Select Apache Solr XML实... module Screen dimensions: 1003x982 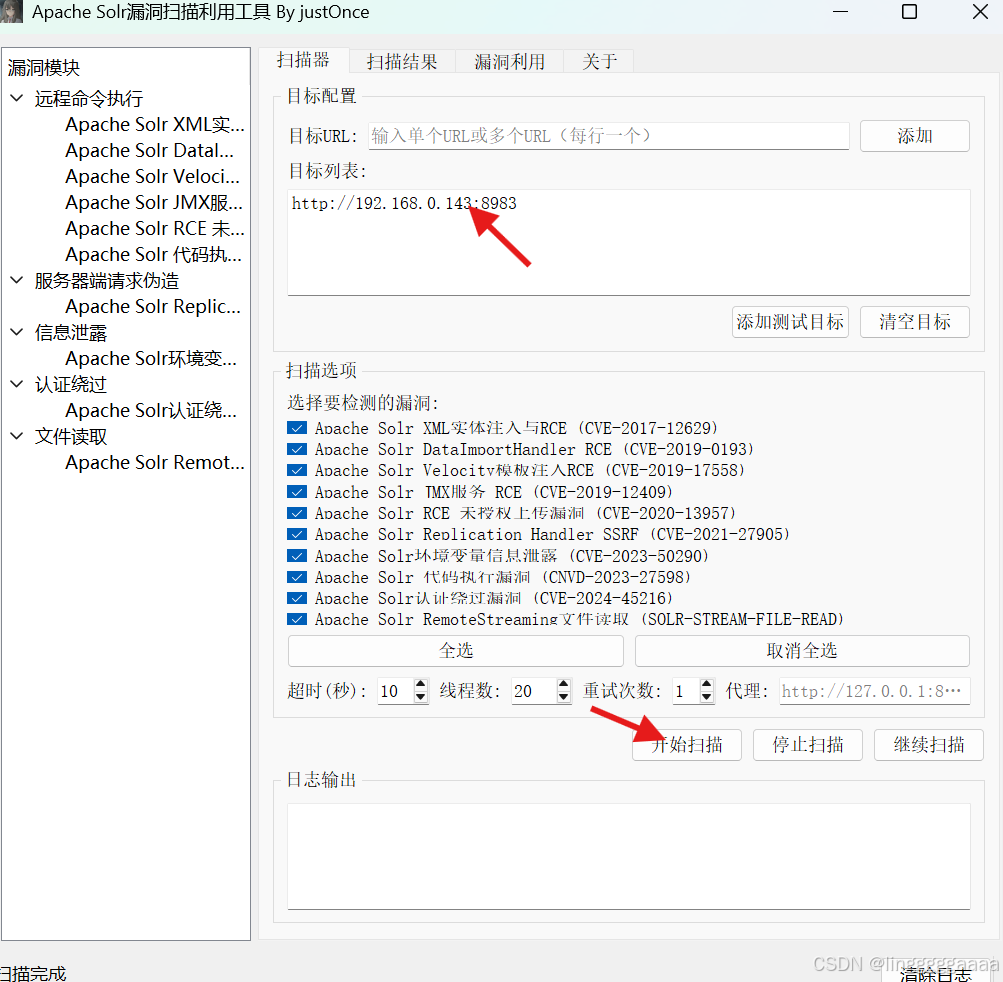point(155,124)
